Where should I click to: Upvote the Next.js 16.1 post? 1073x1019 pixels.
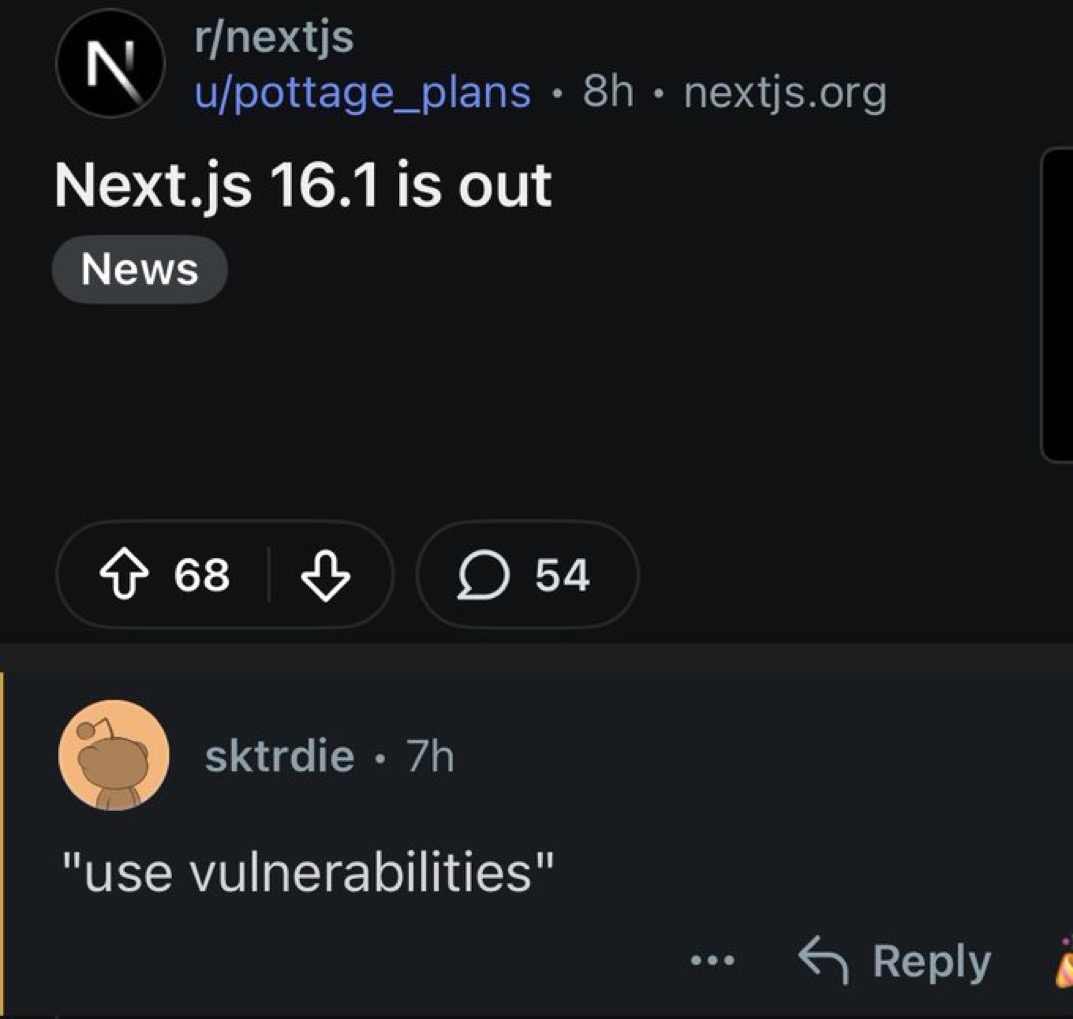123,575
